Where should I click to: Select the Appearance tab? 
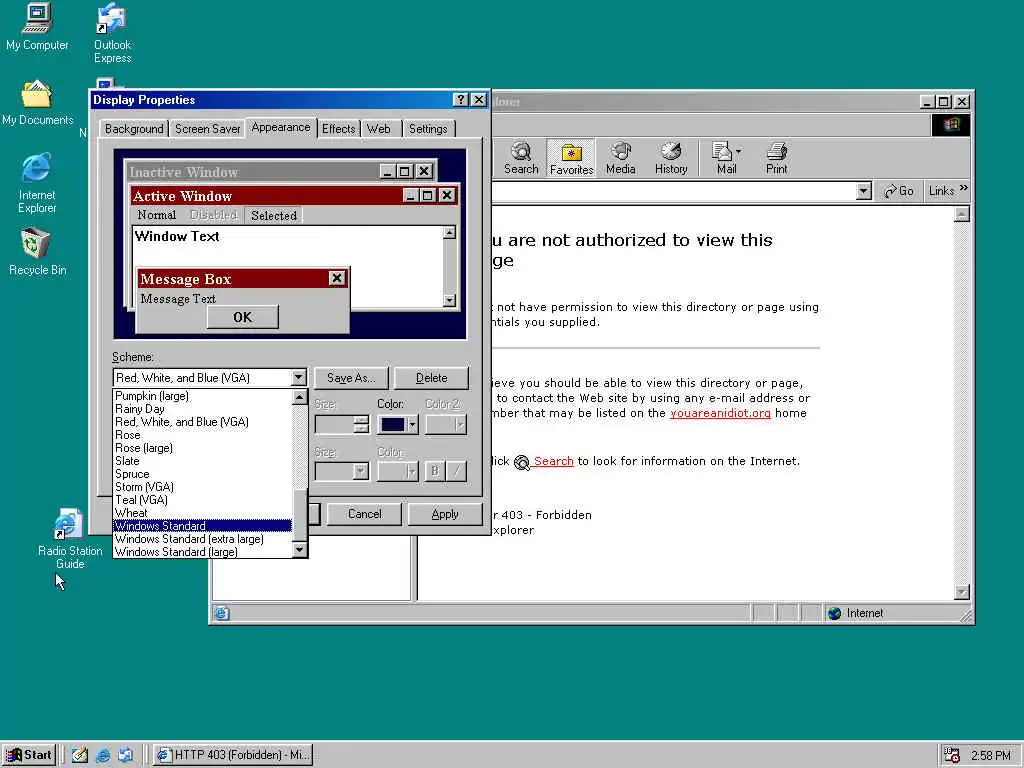pos(281,127)
